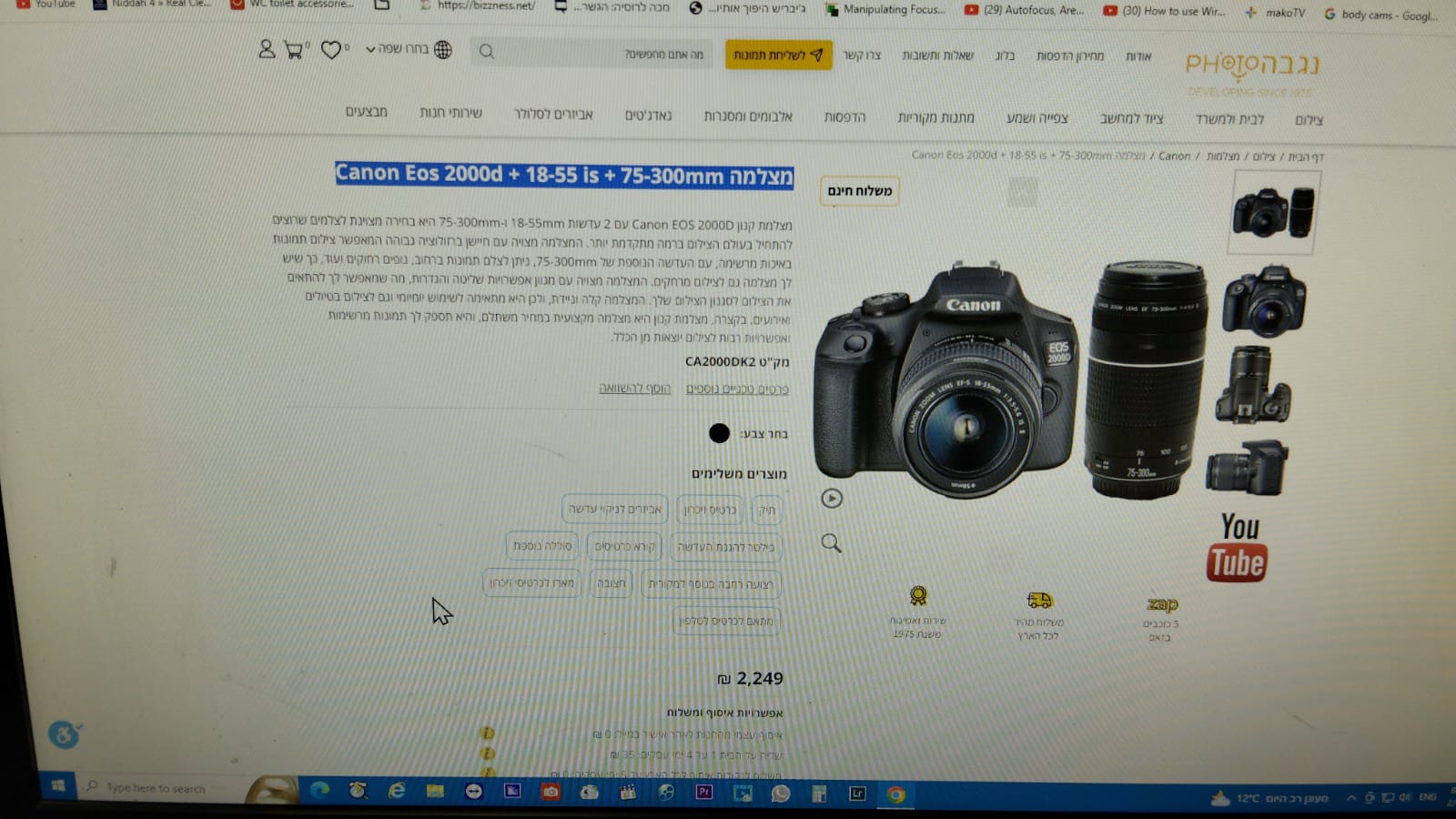Open the red camera app in taskbar
Image resolution: width=1456 pixels, height=819 pixels.
click(551, 792)
